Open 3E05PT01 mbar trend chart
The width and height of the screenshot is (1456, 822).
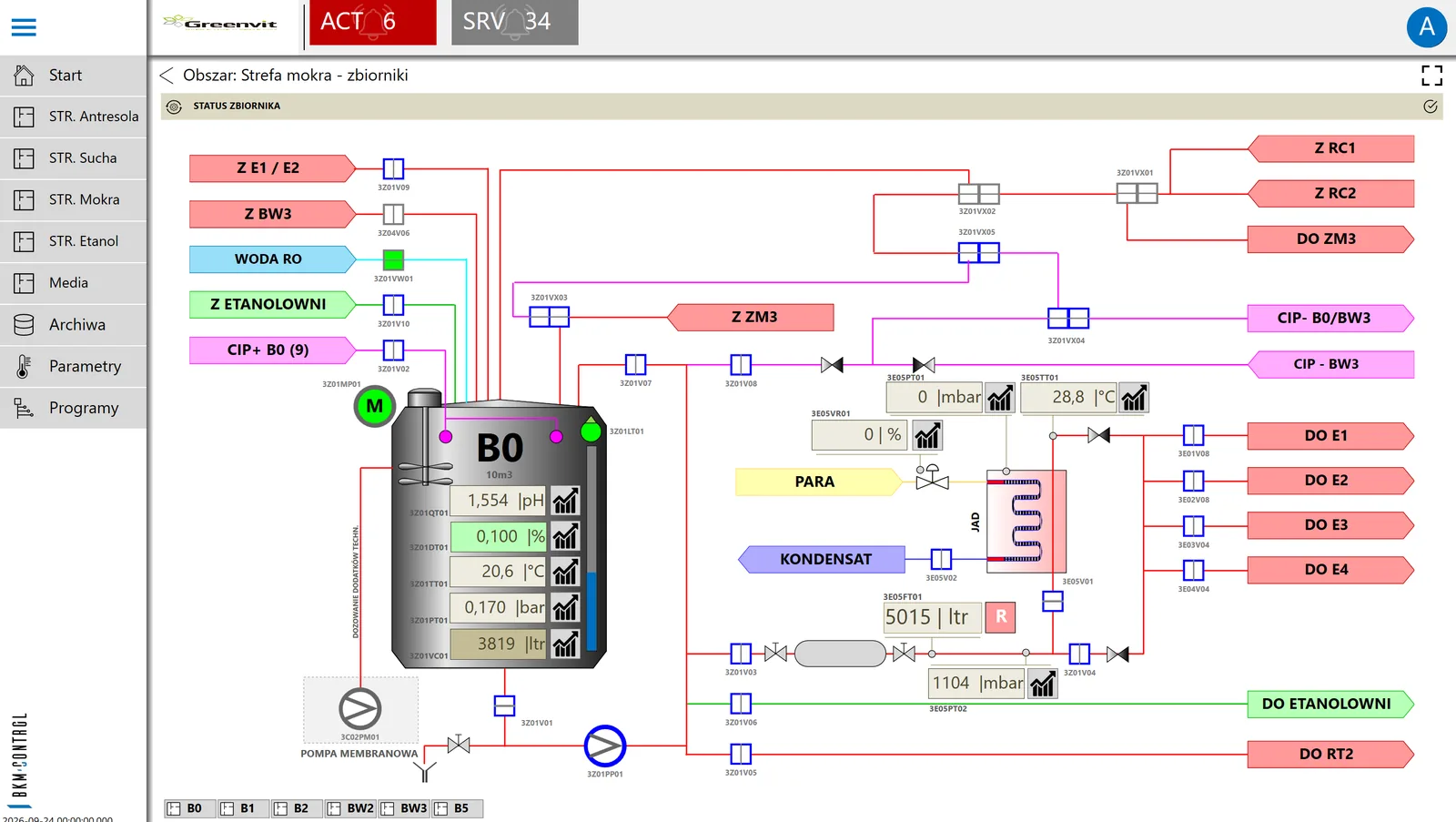1000,398
